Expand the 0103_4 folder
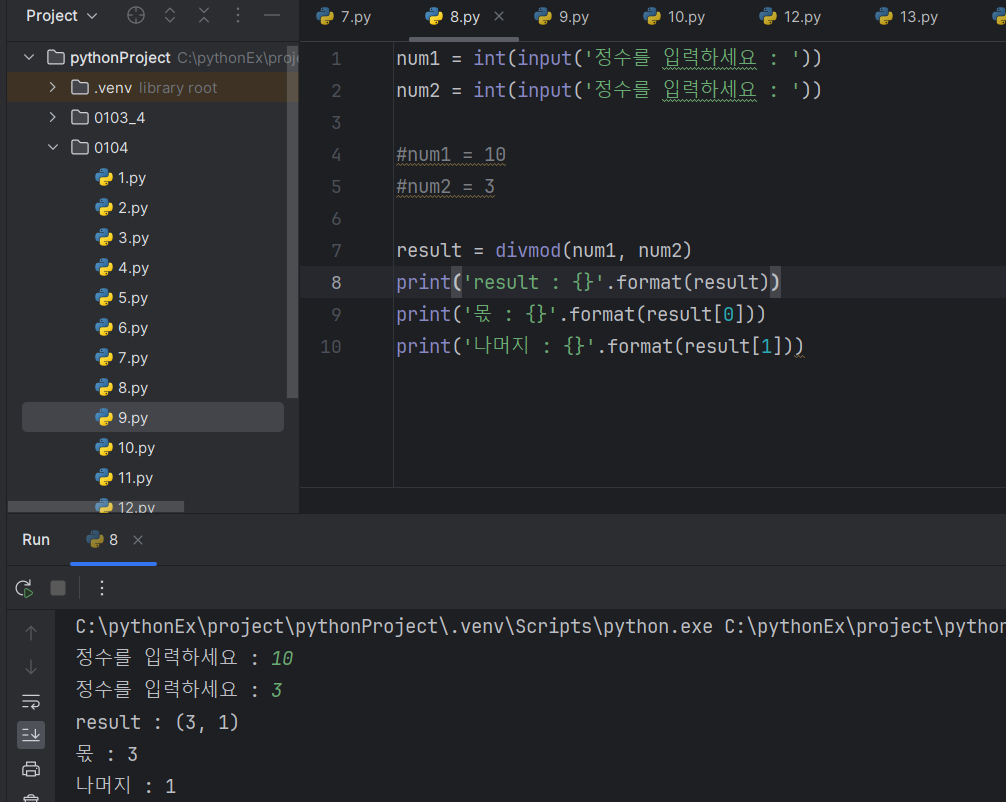Image resolution: width=1006 pixels, height=802 pixels. (x=53, y=117)
